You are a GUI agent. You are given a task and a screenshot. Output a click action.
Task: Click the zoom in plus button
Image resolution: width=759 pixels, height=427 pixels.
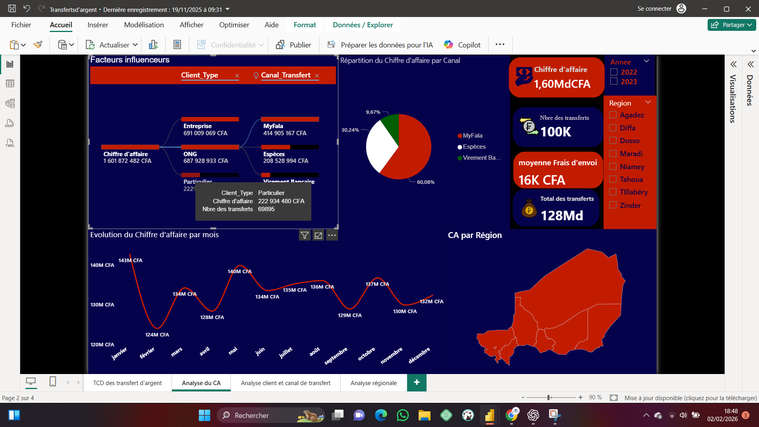click(580, 397)
